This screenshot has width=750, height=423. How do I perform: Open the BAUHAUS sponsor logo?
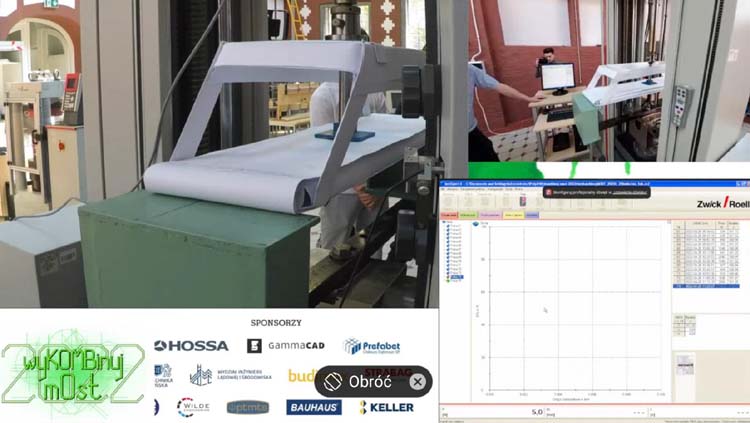tap(314, 407)
